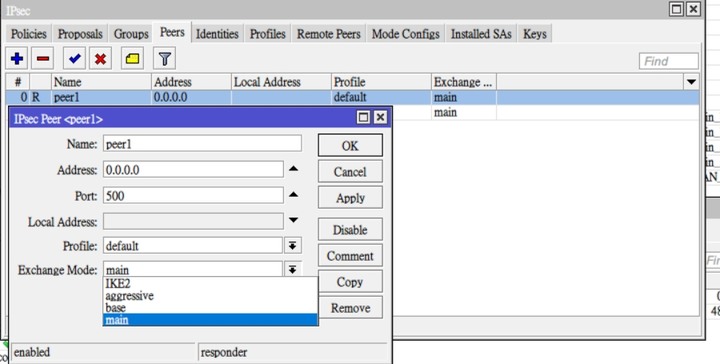Viewport: 720px width, 364px height.
Task: Select the Peers tab
Action: [x=172, y=32]
